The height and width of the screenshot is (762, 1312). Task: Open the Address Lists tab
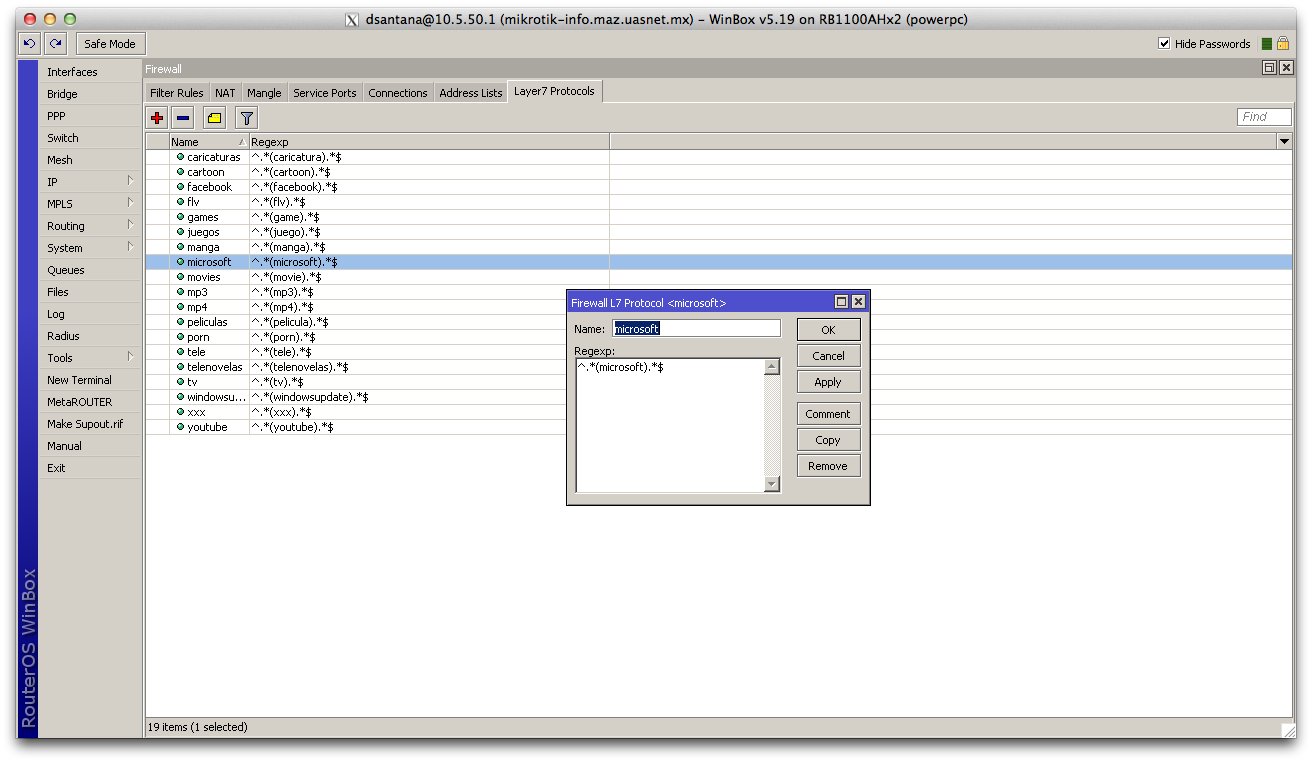[x=470, y=93]
